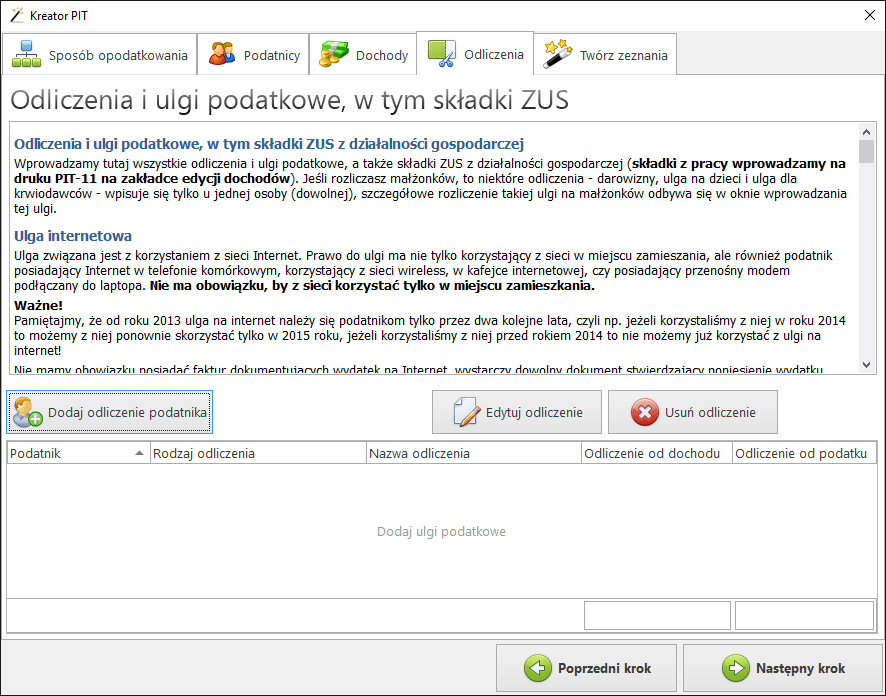
Task: Close the Kreator PIT window
Action: [x=867, y=15]
